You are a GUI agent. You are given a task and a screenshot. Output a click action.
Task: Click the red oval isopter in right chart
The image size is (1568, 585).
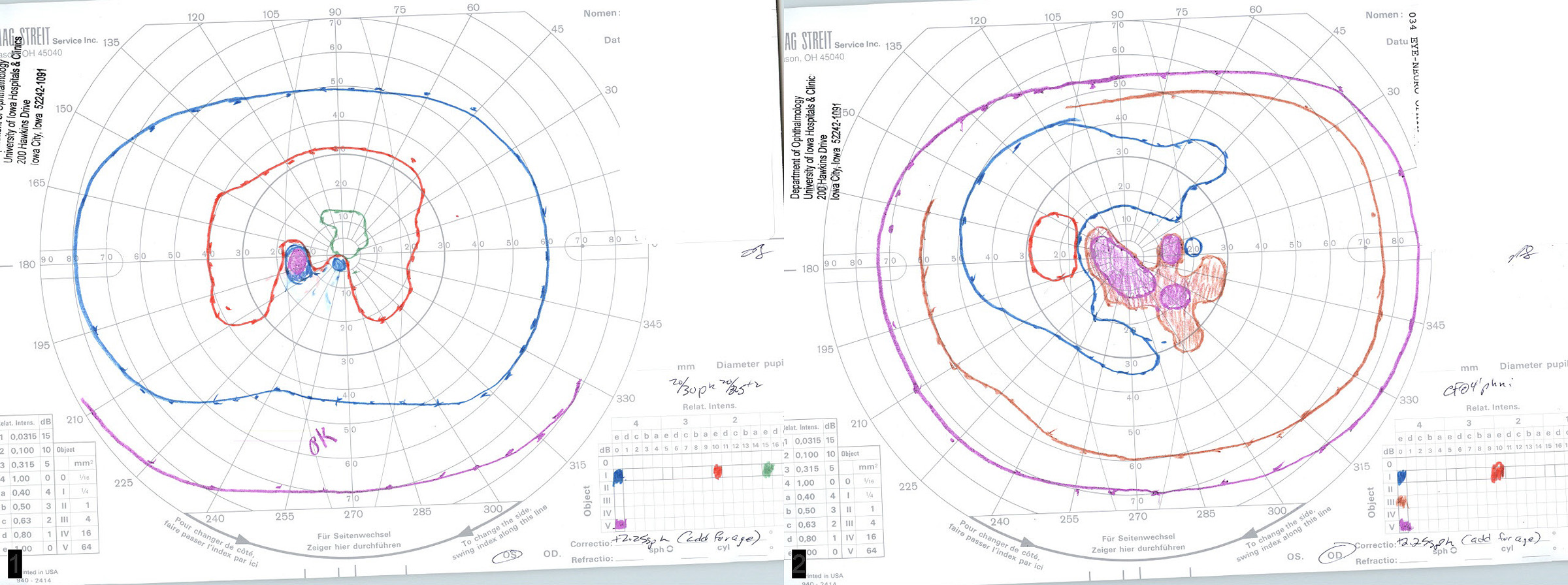[1053, 246]
